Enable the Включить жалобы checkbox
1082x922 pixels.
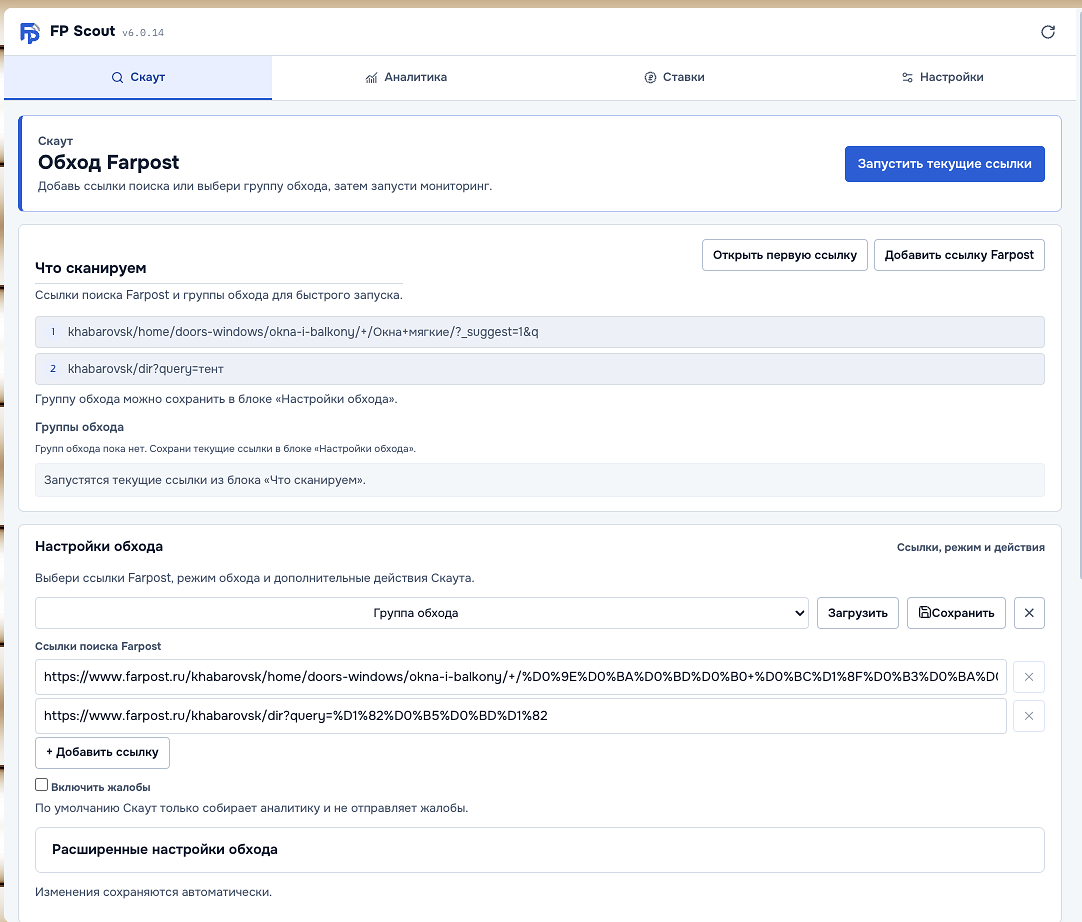41,785
